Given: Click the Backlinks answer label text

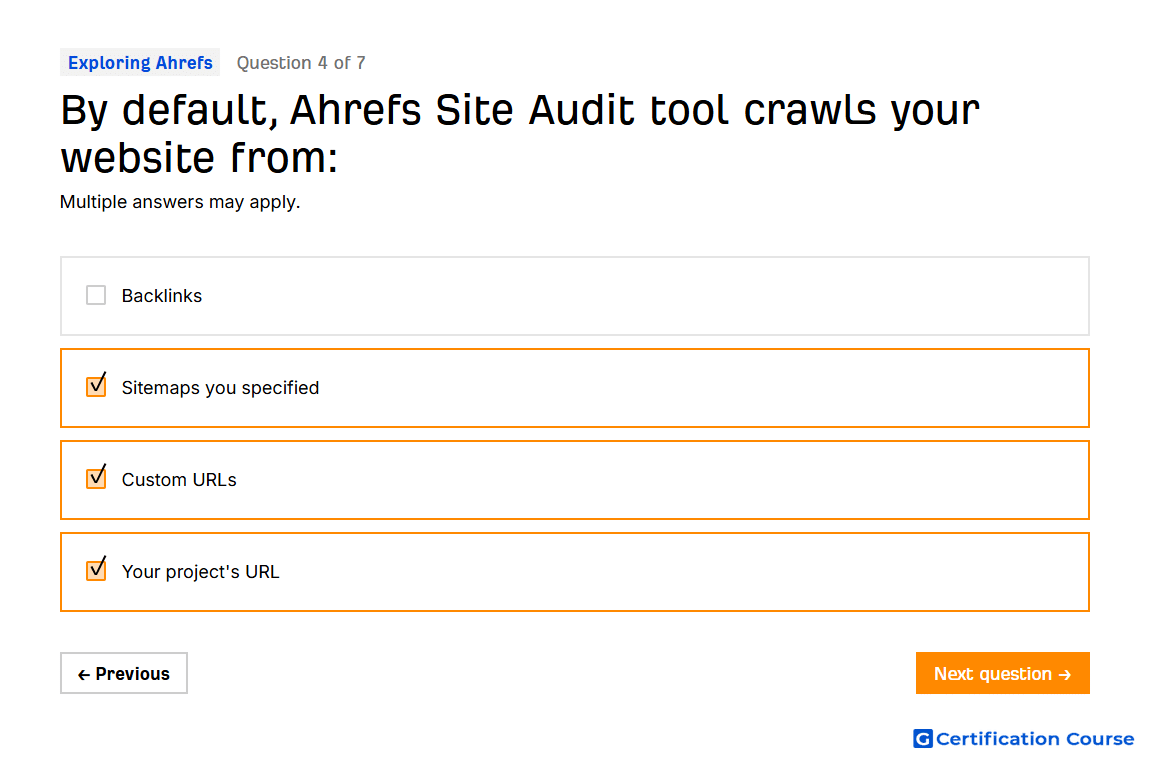Looking at the screenshot, I should (x=161, y=295).
